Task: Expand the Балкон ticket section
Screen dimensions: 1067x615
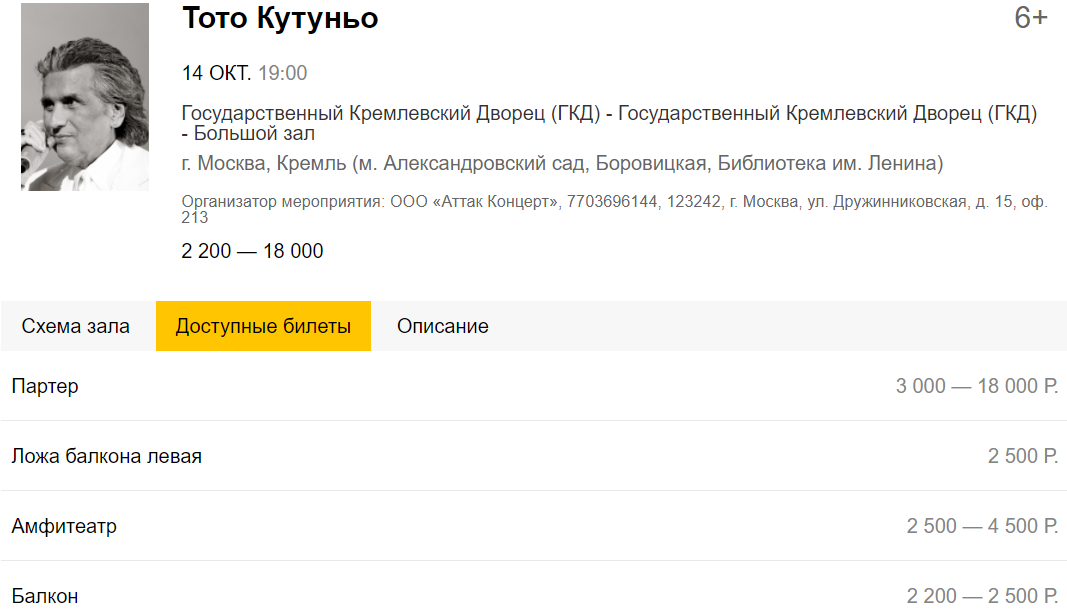Action: [45, 596]
